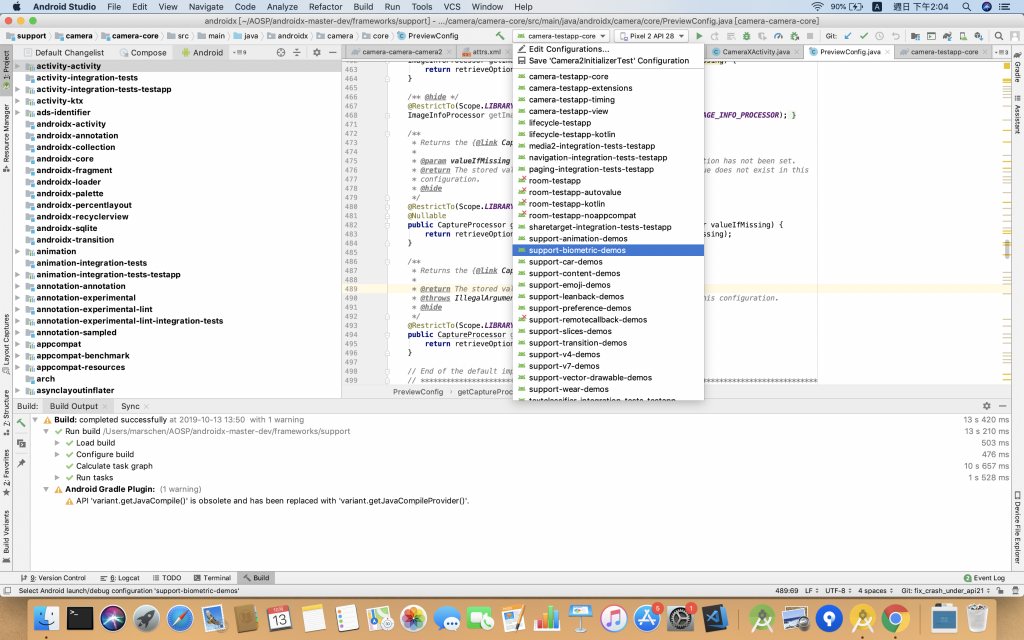Hide the Project panel with minus icon
This screenshot has height=640, width=1024.
coord(332,52)
